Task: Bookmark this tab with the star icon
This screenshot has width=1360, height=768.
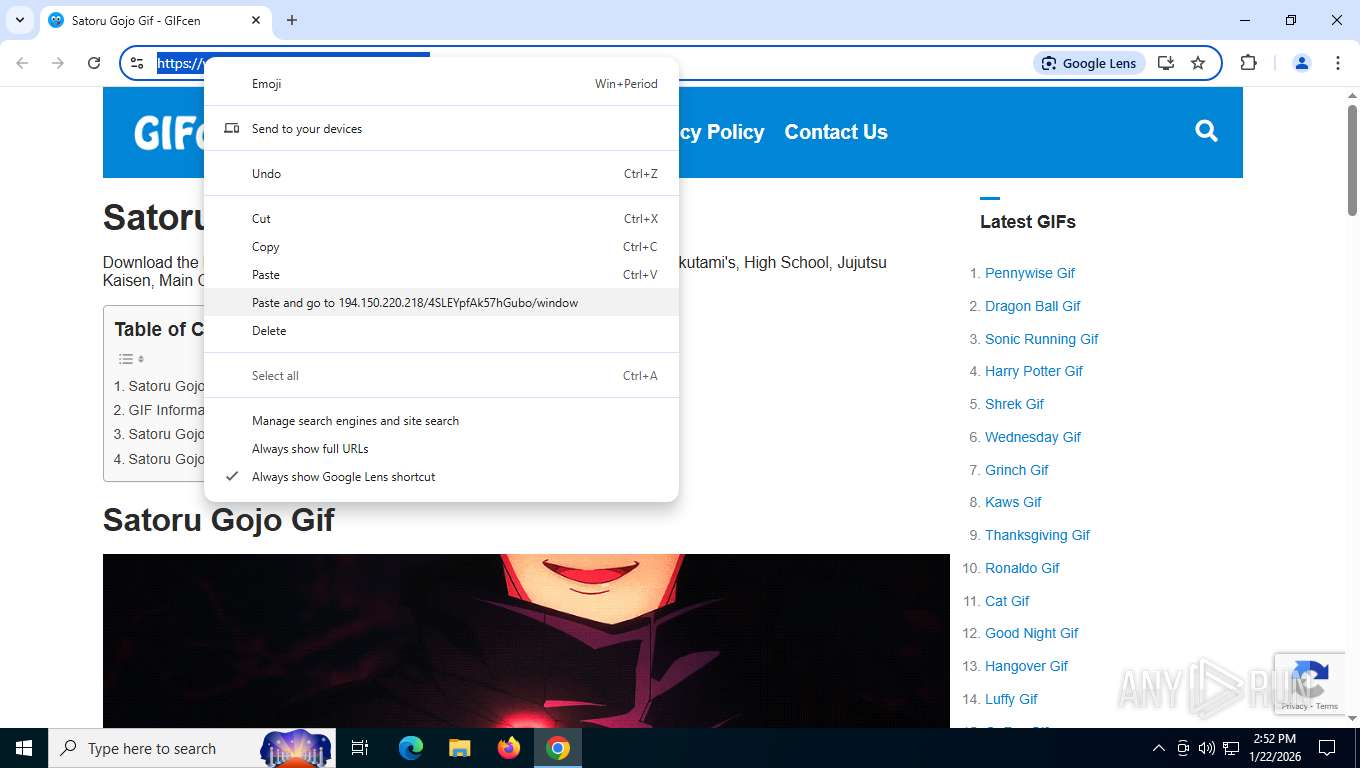Action: pyautogui.click(x=1198, y=63)
